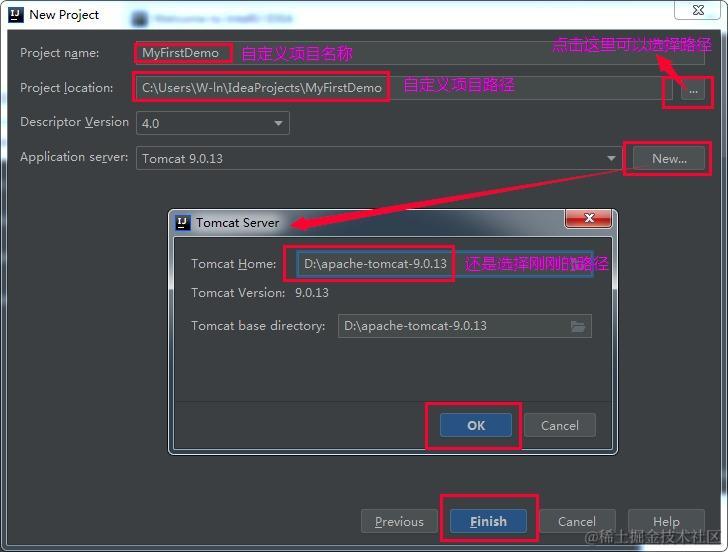Click the Tomcat Home path field

point(444,264)
